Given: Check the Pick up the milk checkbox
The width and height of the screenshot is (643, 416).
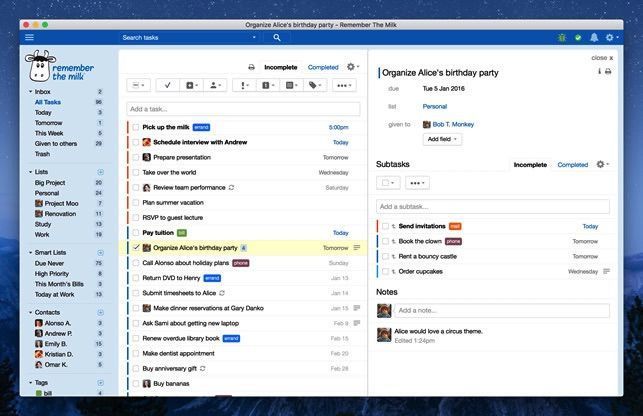Looking at the screenshot, I should click(136, 127).
